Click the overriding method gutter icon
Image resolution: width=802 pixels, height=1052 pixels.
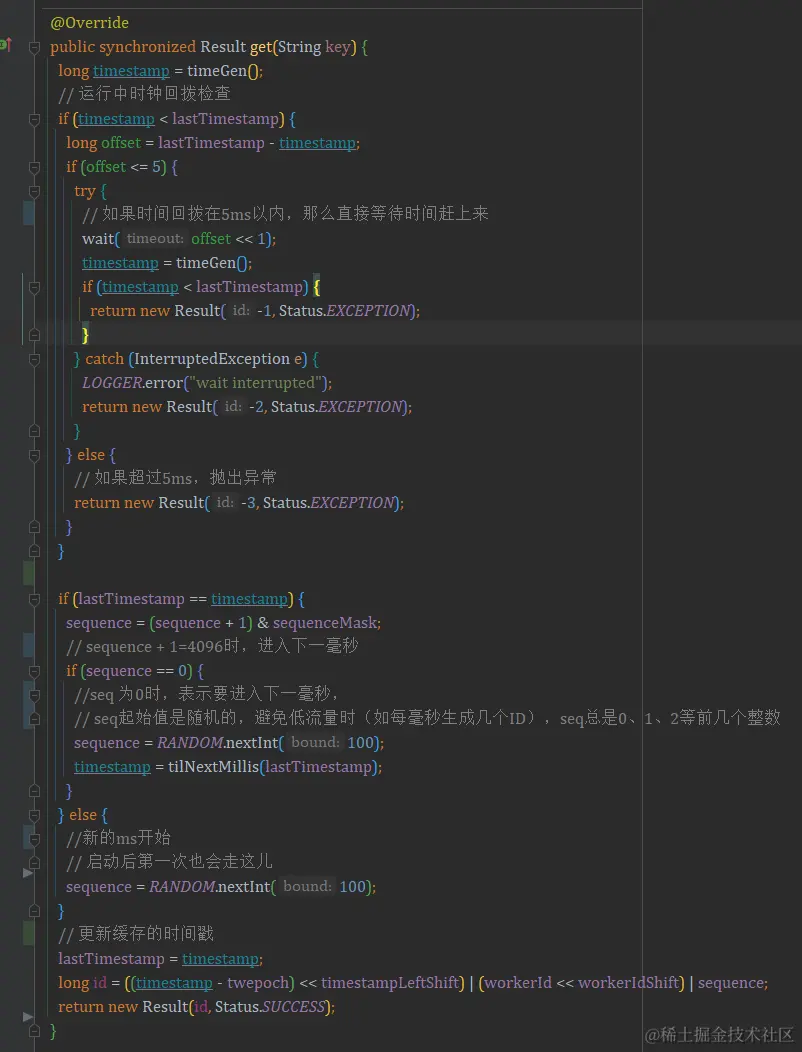5,46
